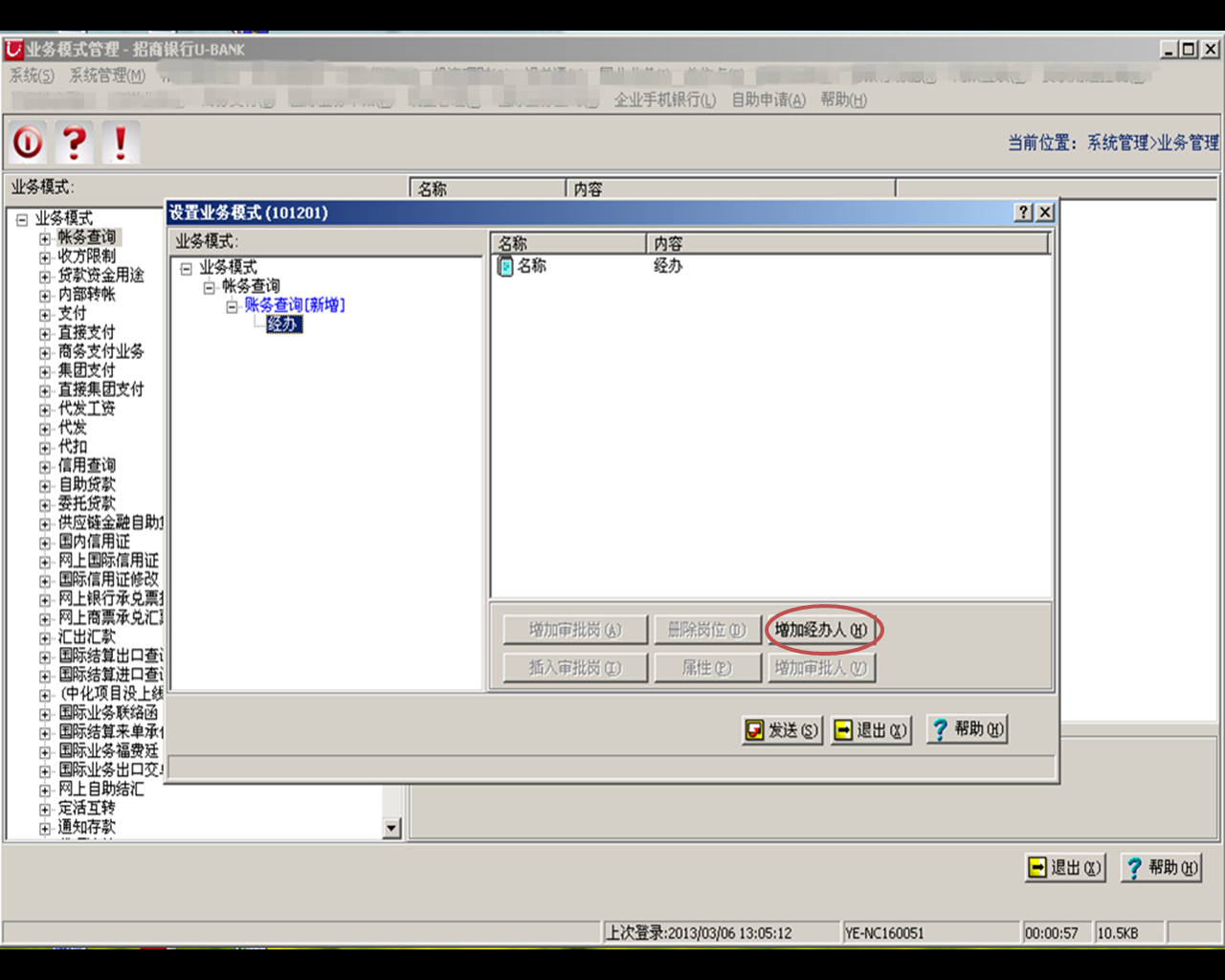
Task: Click the disabled 插入审批岗 button
Action: point(575,668)
